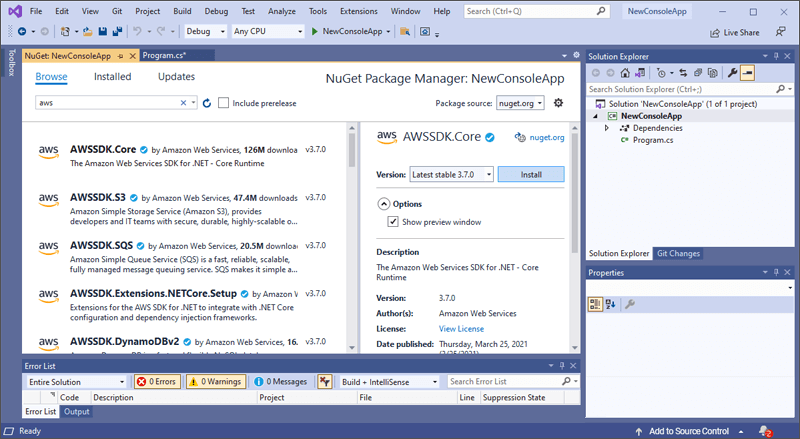The width and height of the screenshot is (800, 439).
Task: Click Property Pages wrench in Properties panel
Action: coord(630,305)
